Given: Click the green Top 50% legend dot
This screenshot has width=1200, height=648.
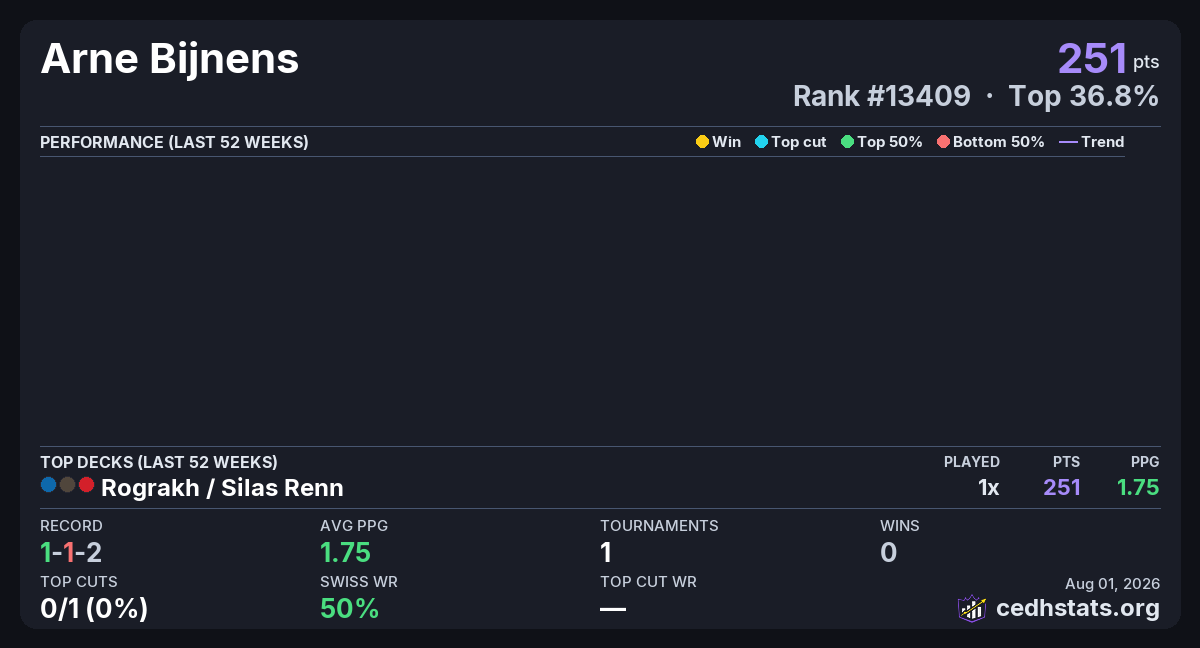Looking at the screenshot, I should (x=847, y=142).
